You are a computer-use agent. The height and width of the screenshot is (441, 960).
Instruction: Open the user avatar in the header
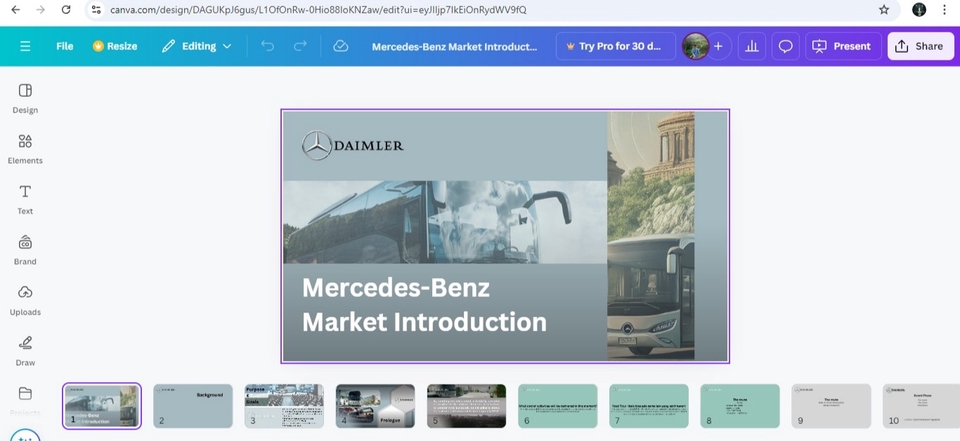[x=696, y=46]
